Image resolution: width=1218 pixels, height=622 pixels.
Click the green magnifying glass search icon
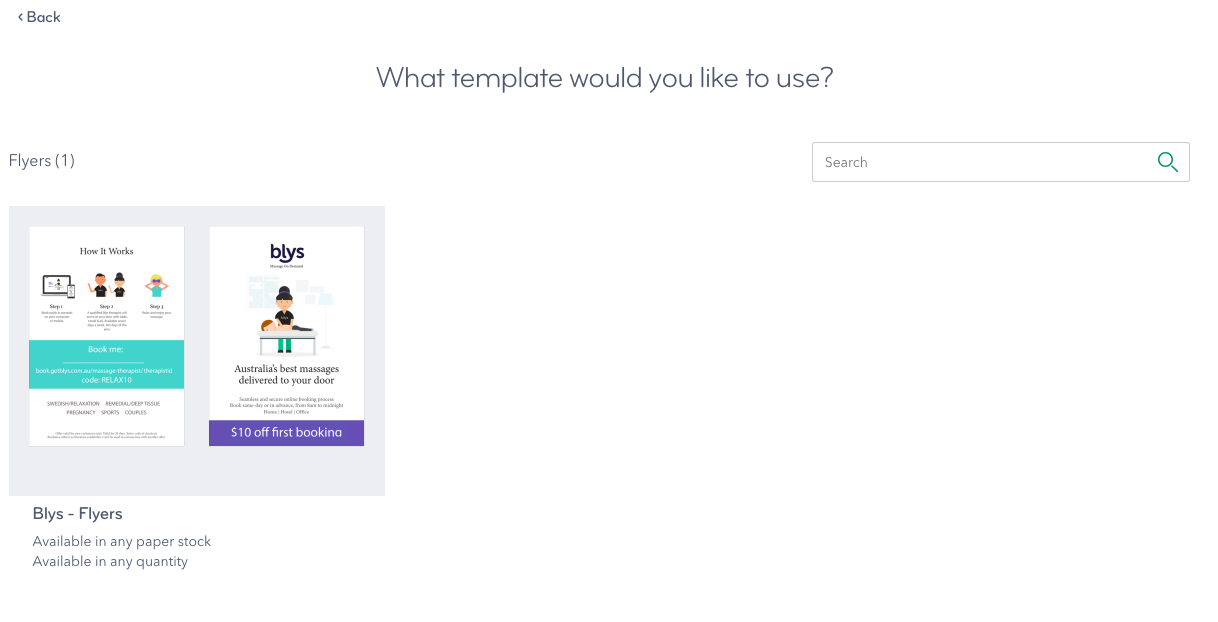(x=1167, y=162)
